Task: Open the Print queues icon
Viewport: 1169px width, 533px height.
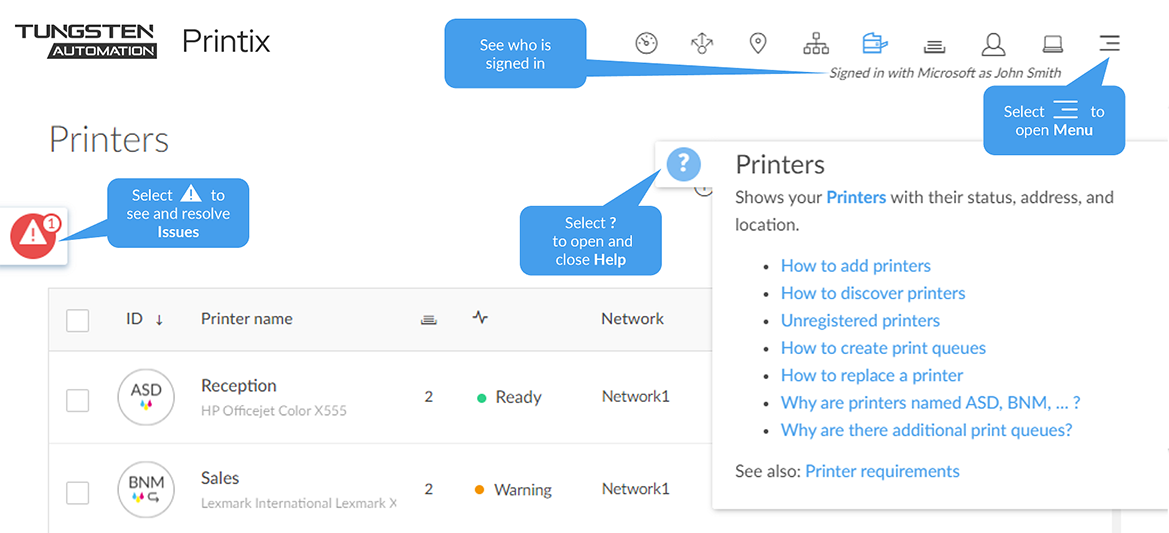Action: tap(934, 45)
